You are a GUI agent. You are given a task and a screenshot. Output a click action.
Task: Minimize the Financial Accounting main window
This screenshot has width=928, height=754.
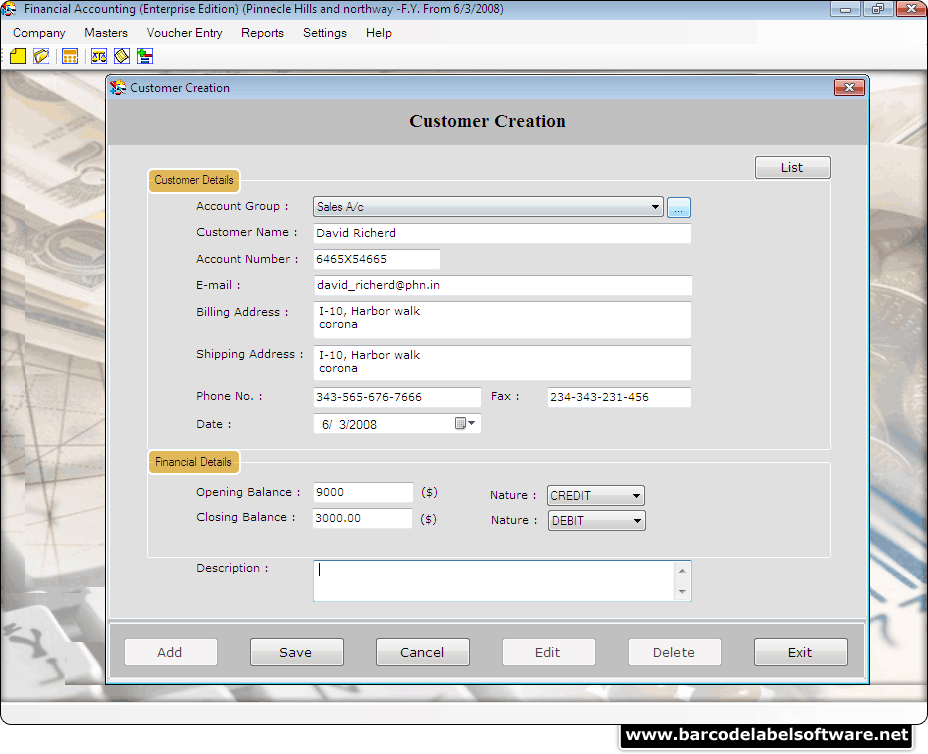click(845, 9)
